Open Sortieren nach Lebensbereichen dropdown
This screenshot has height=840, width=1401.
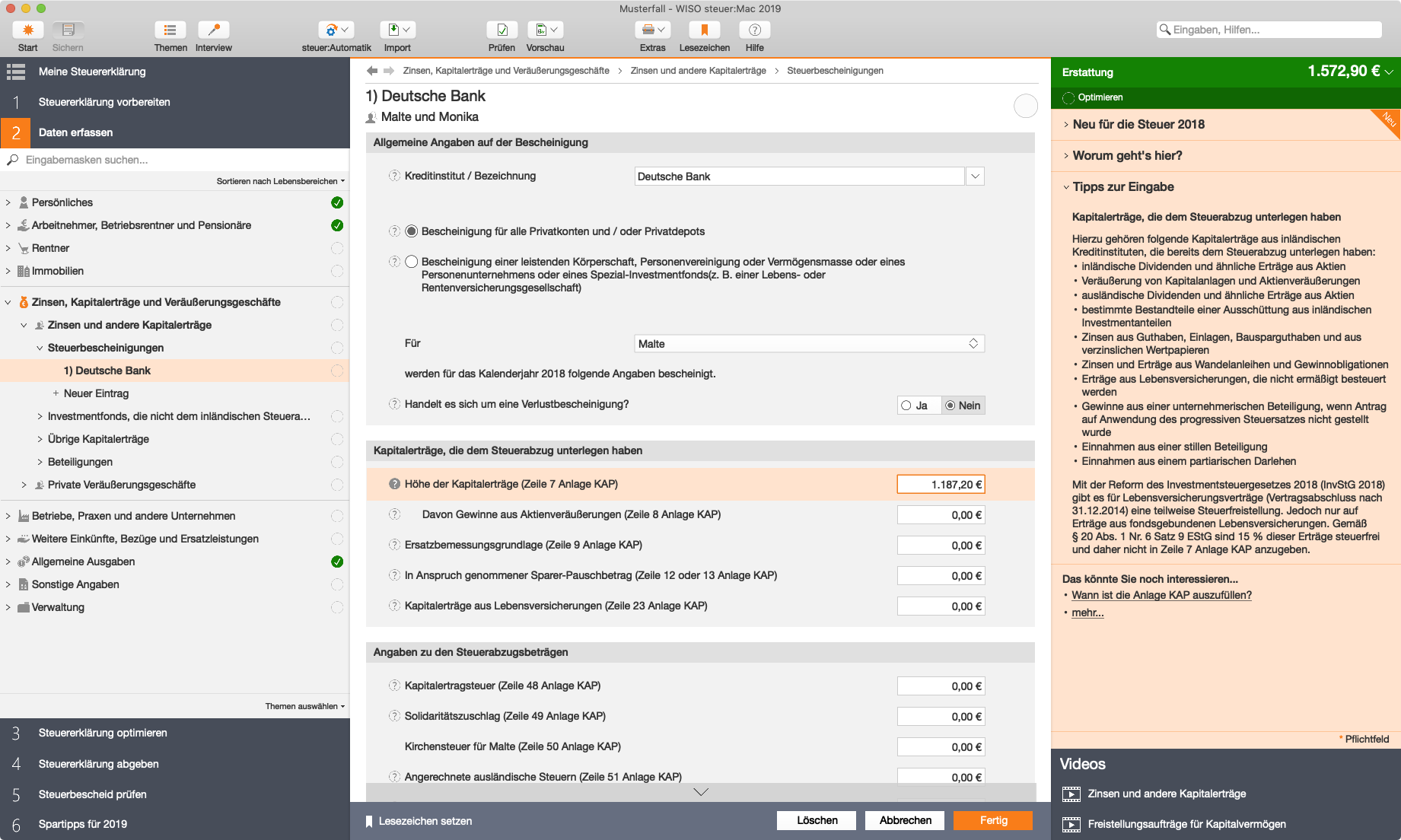[x=281, y=181]
